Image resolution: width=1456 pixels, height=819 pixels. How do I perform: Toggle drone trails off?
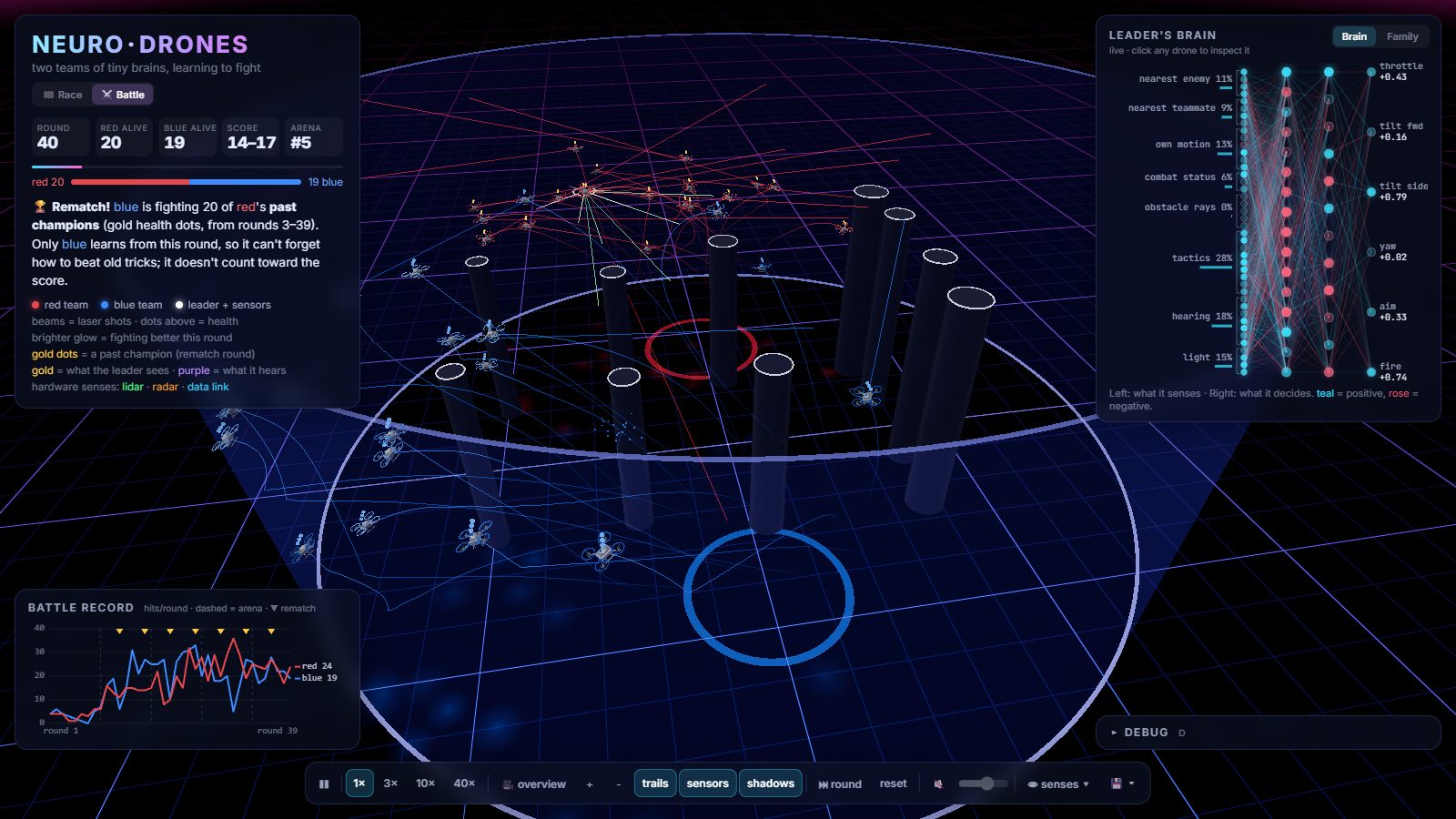pyautogui.click(x=655, y=784)
